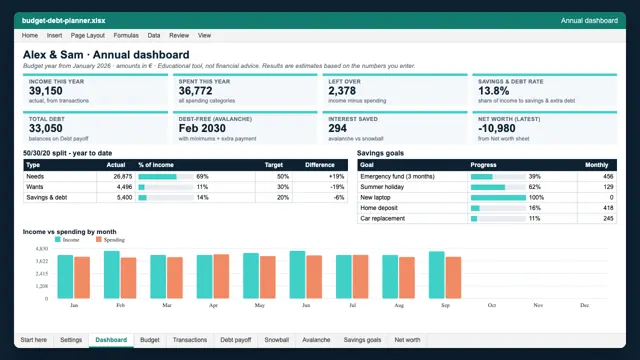Open the Data menu
Image resolution: width=640 pixels, height=360 pixels.
[154, 36]
